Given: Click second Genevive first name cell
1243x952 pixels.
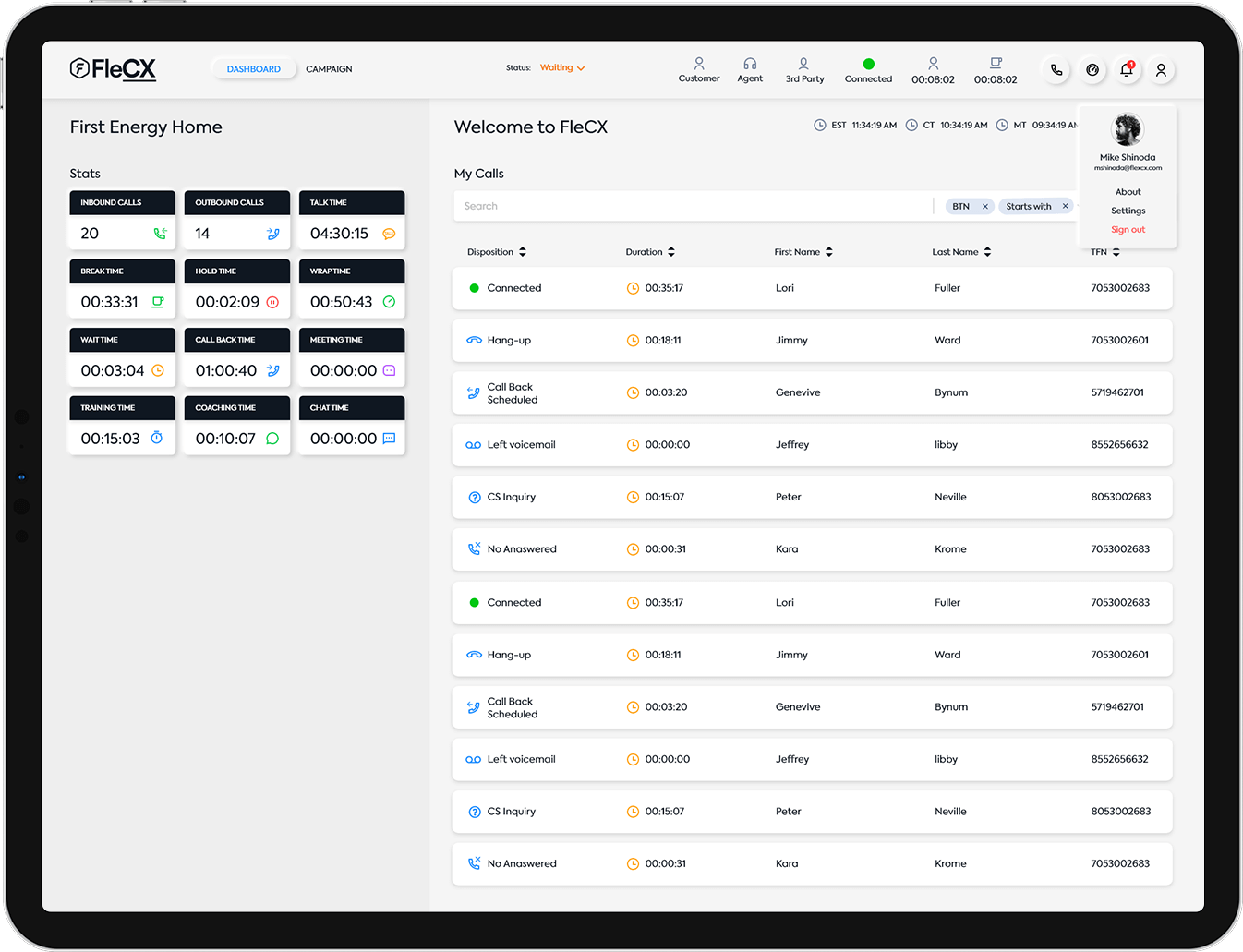Looking at the screenshot, I should click(x=798, y=706).
